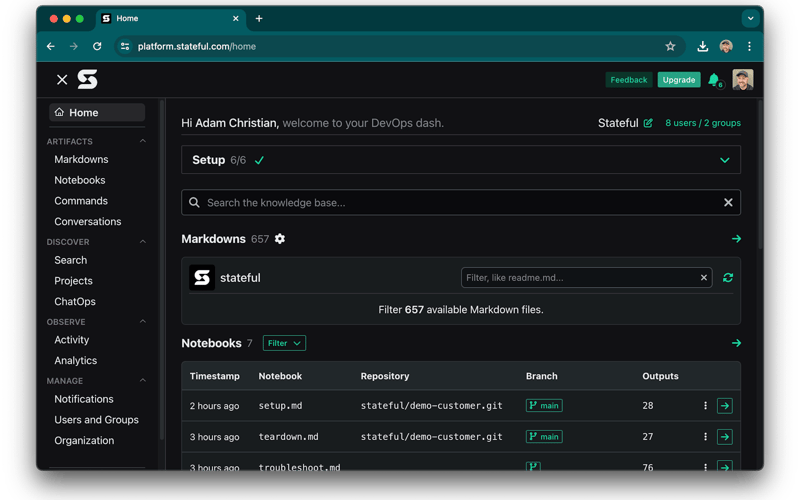Click Chrome profile avatar in toolbar
800x500 pixels.
pos(726,46)
